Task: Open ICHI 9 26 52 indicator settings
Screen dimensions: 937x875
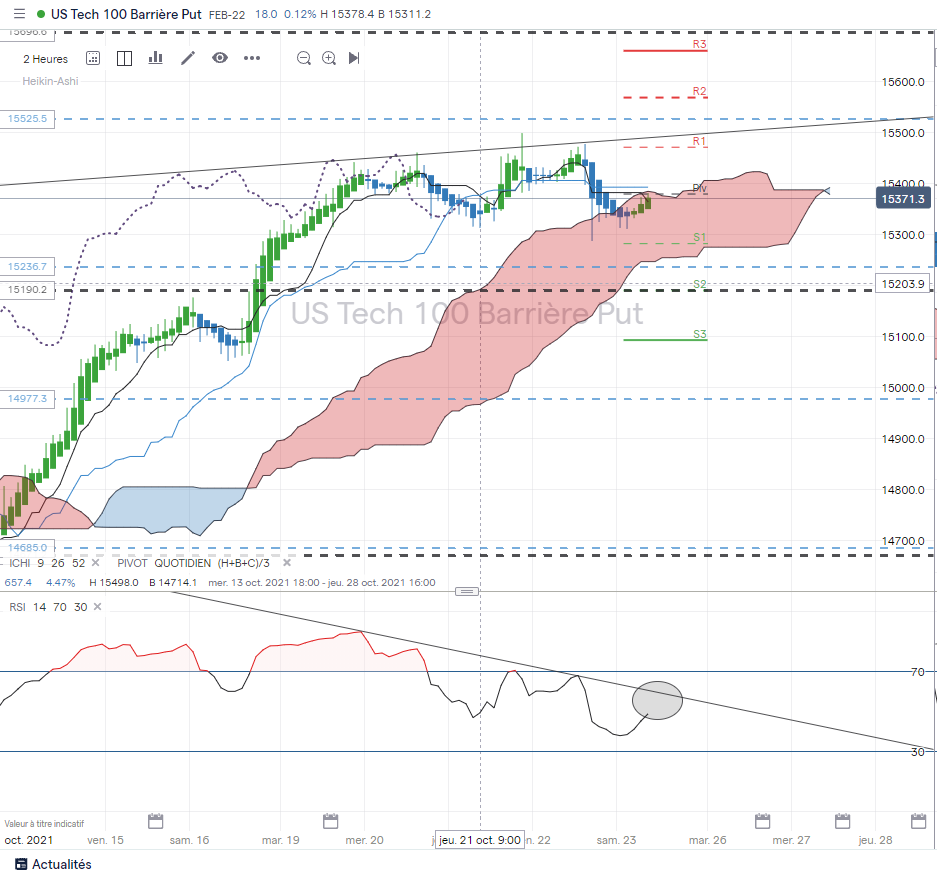Action: (x=47, y=563)
